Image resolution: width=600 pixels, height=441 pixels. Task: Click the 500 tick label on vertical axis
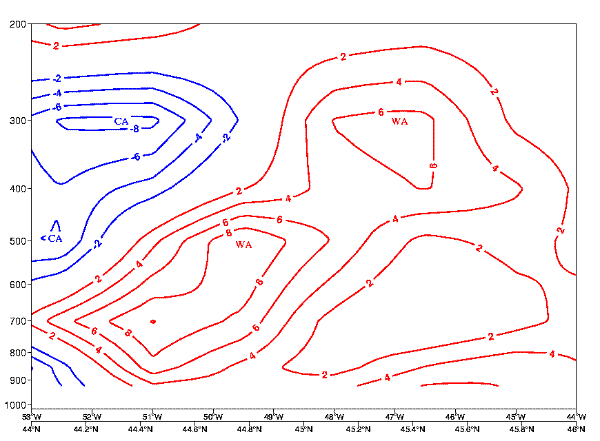[x=17, y=242]
